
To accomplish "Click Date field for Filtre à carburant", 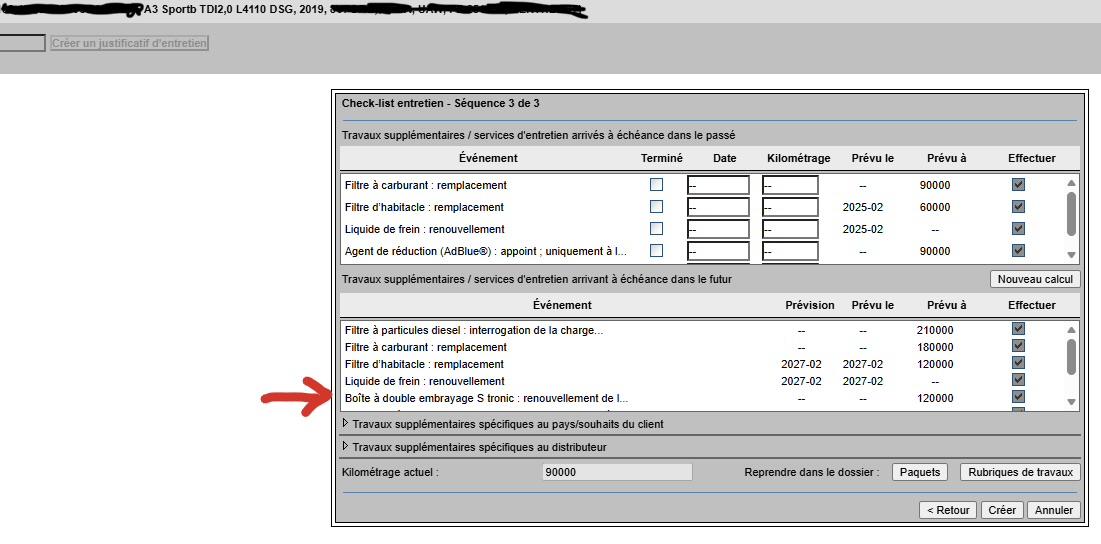I will click(x=718, y=185).
